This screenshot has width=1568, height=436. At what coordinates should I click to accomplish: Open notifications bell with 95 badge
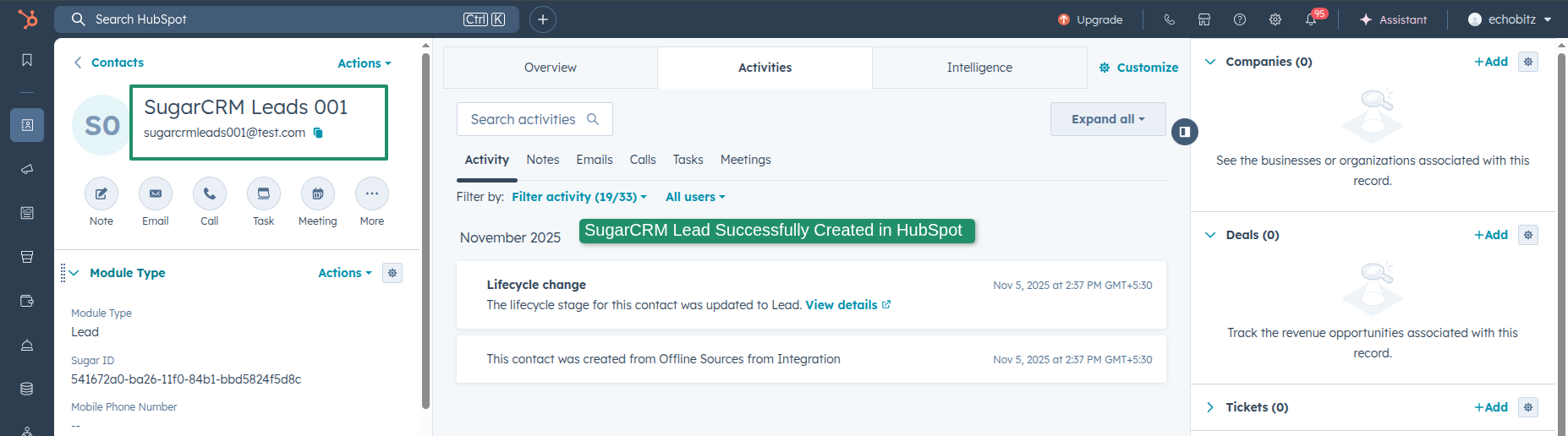tap(1312, 19)
